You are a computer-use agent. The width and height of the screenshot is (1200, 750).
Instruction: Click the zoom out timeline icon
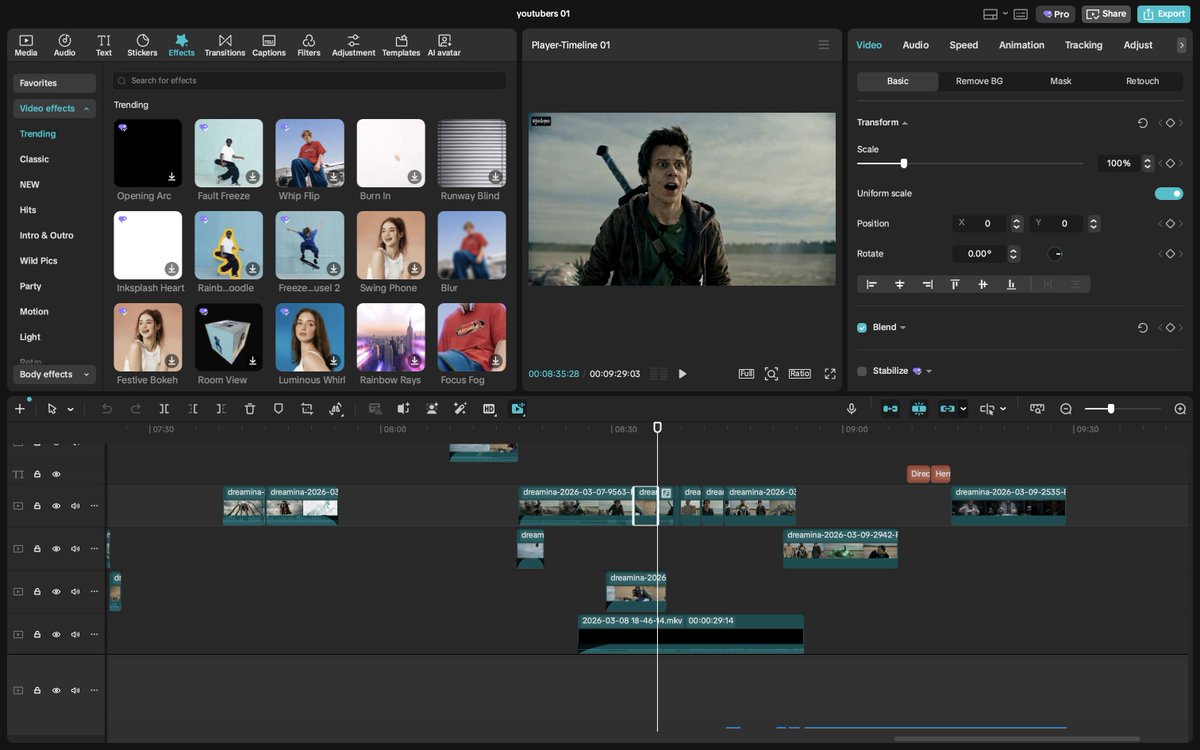coord(1066,409)
